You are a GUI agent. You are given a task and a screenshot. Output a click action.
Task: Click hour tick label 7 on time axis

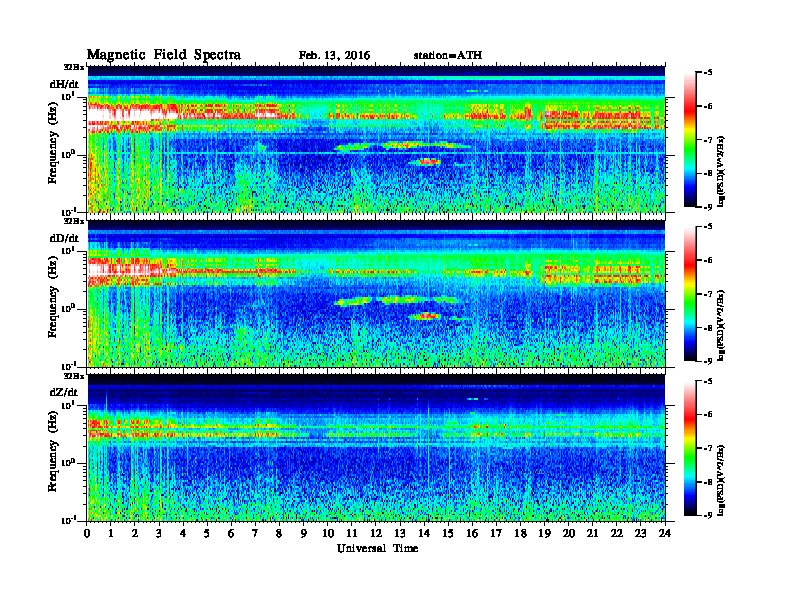pyautogui.click(x=256, y=534)
